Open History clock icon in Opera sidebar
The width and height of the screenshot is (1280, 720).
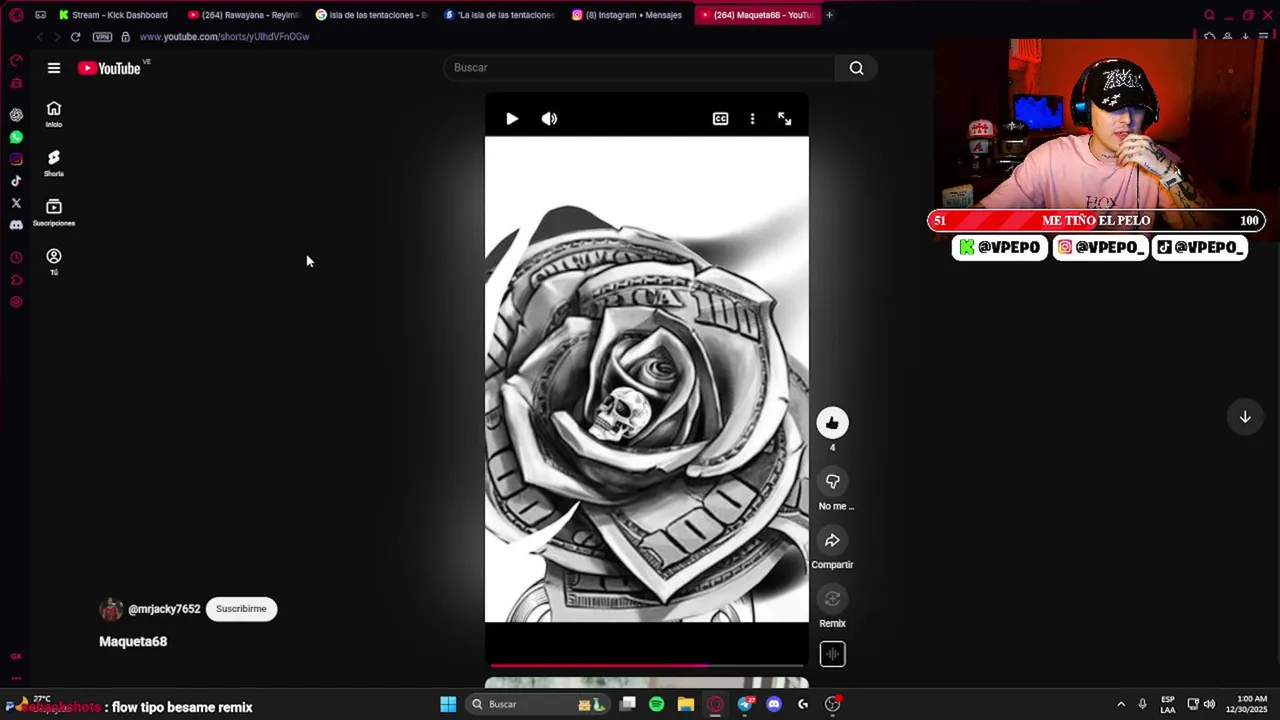(16, 258)
